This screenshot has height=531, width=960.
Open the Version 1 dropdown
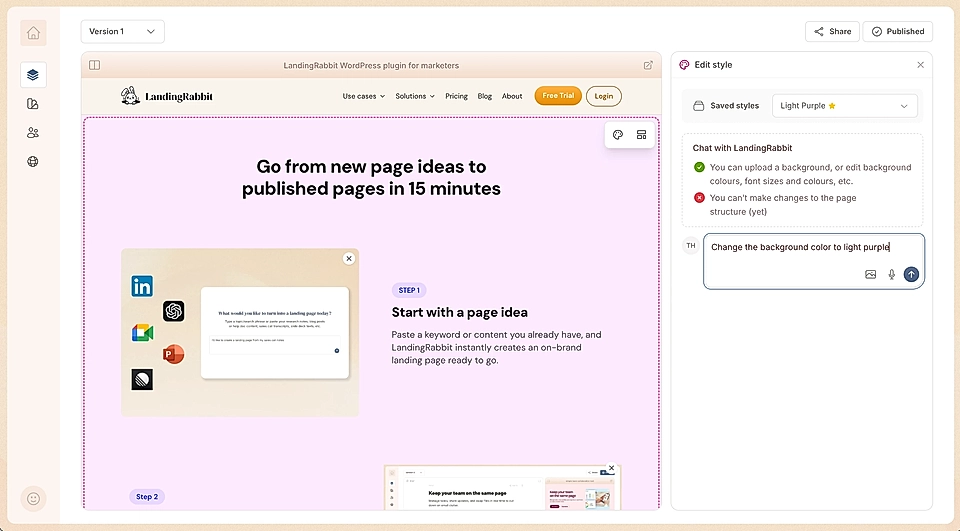pos(122,31)
